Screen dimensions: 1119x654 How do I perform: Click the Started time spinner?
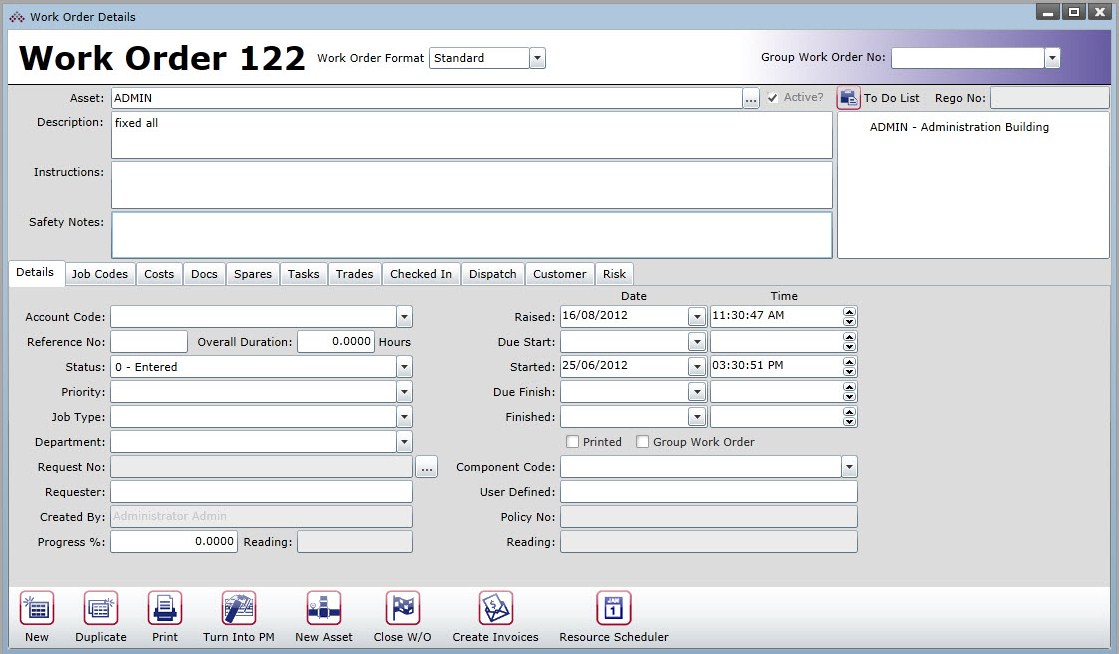click(x=849, y=366)
